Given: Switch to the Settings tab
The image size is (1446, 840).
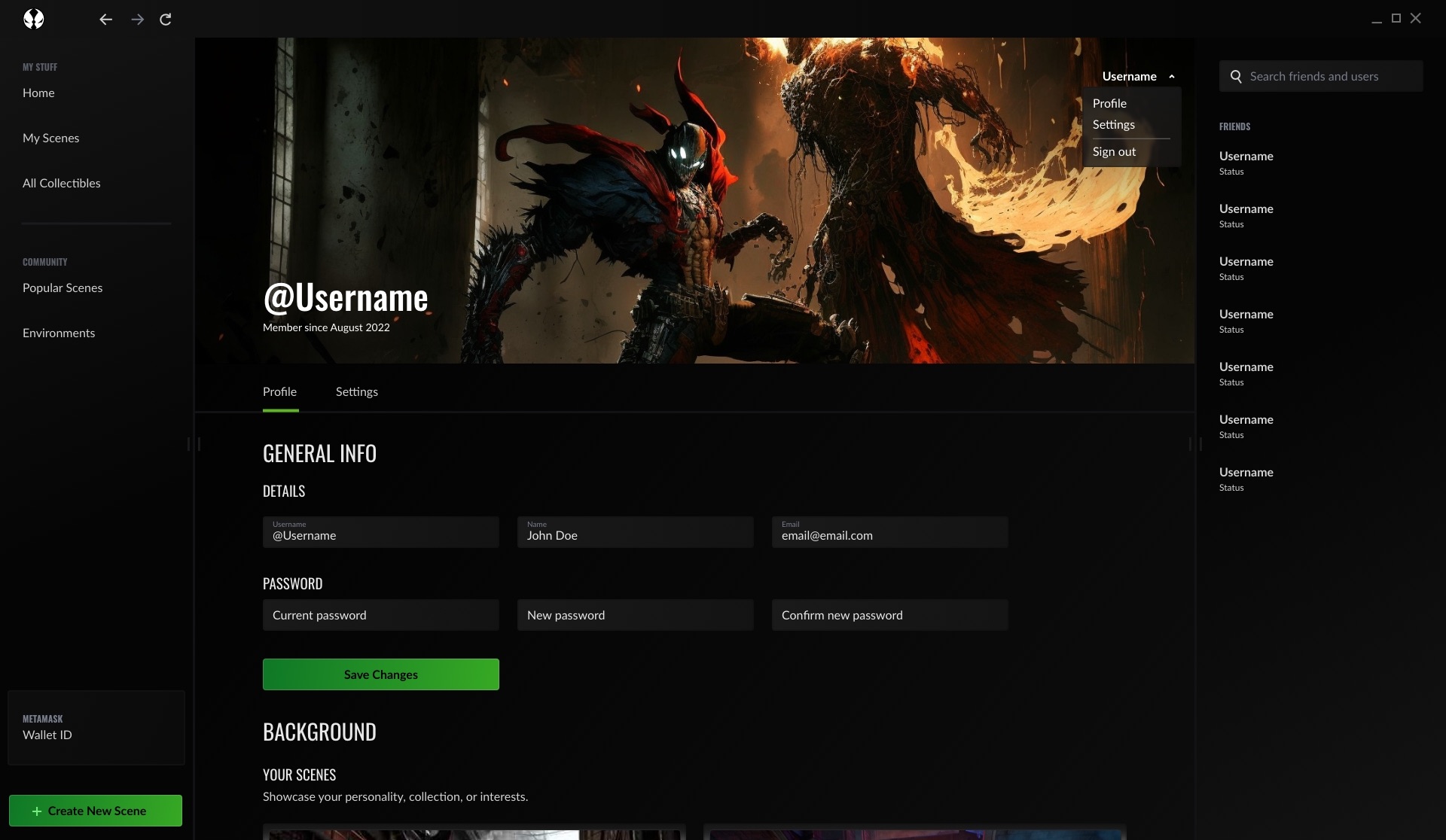Looking at the screenshot, I should [x=357, y=391].
